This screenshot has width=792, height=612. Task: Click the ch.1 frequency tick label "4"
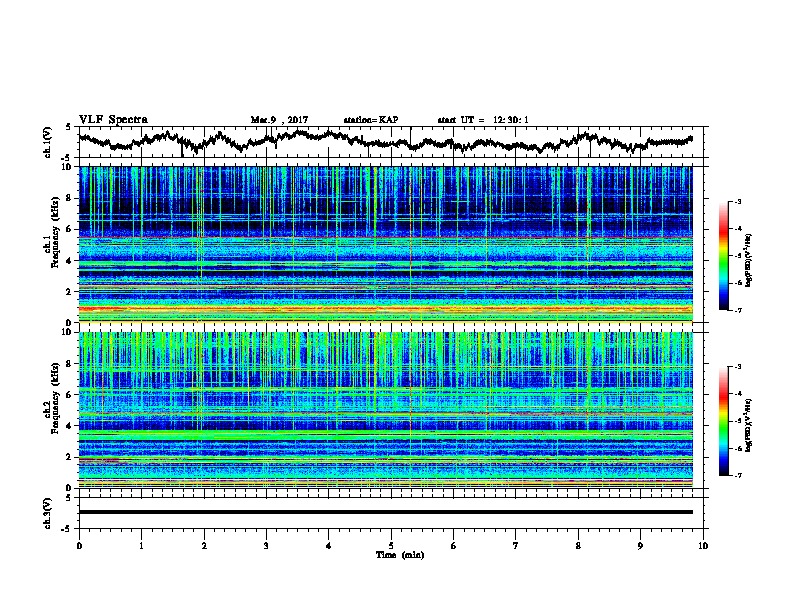coord(71,261)
